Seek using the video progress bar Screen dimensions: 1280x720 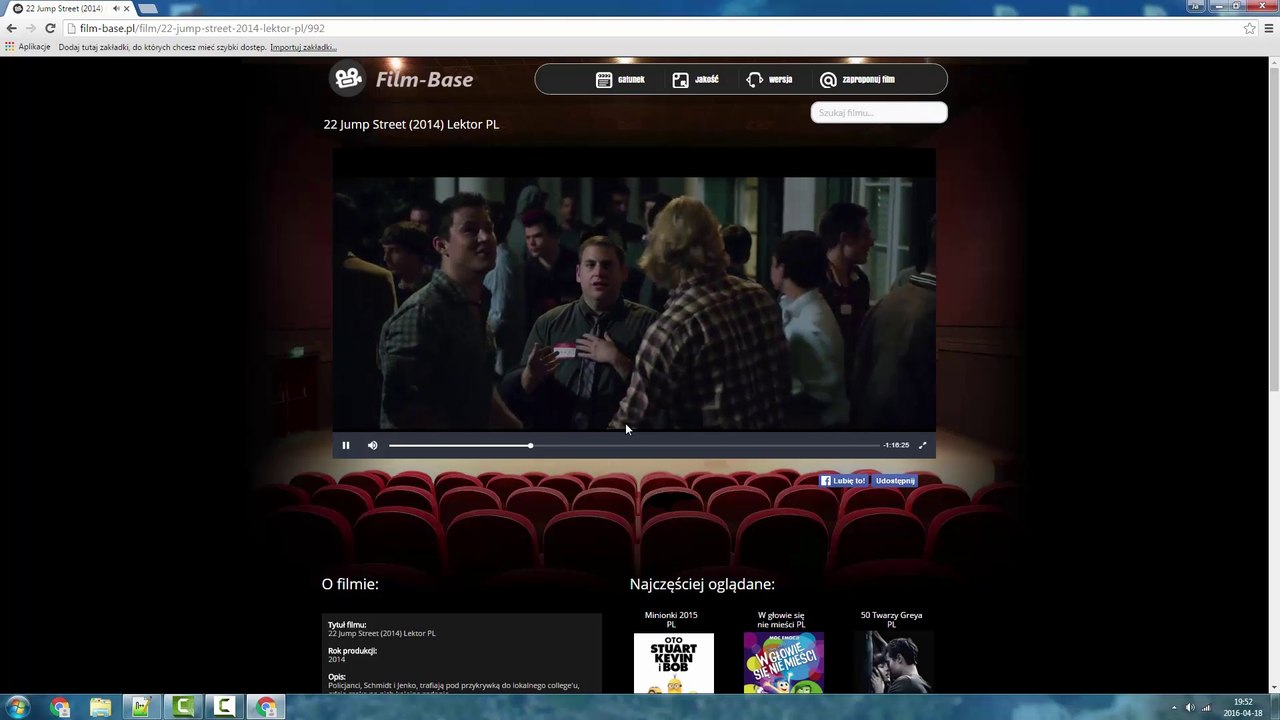(634, 445)
